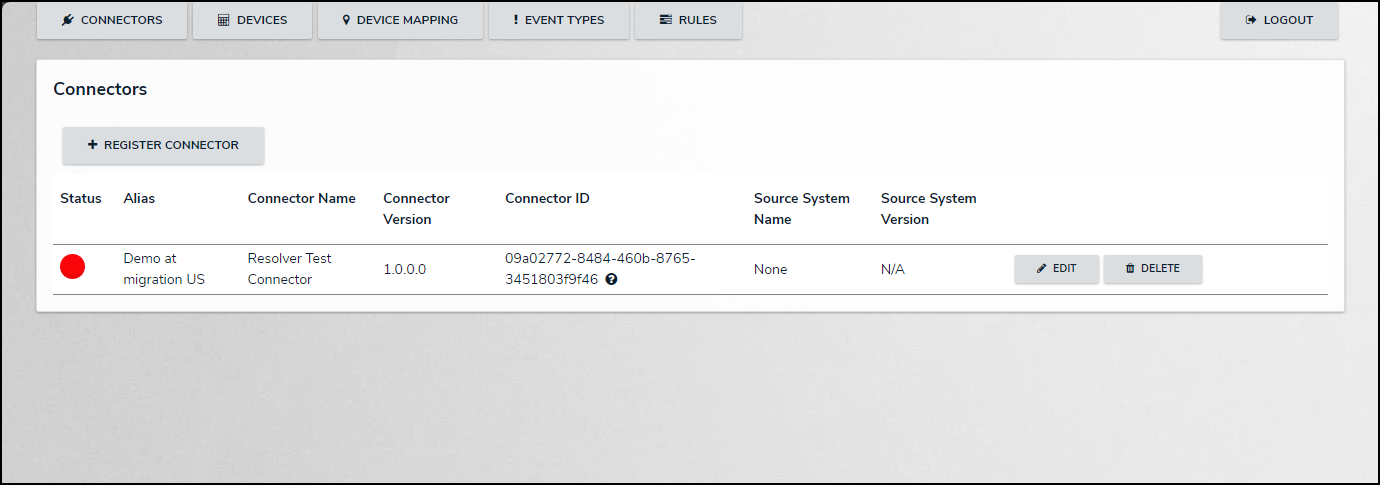Click the help icon beside Connector ID

coord(611,280)
